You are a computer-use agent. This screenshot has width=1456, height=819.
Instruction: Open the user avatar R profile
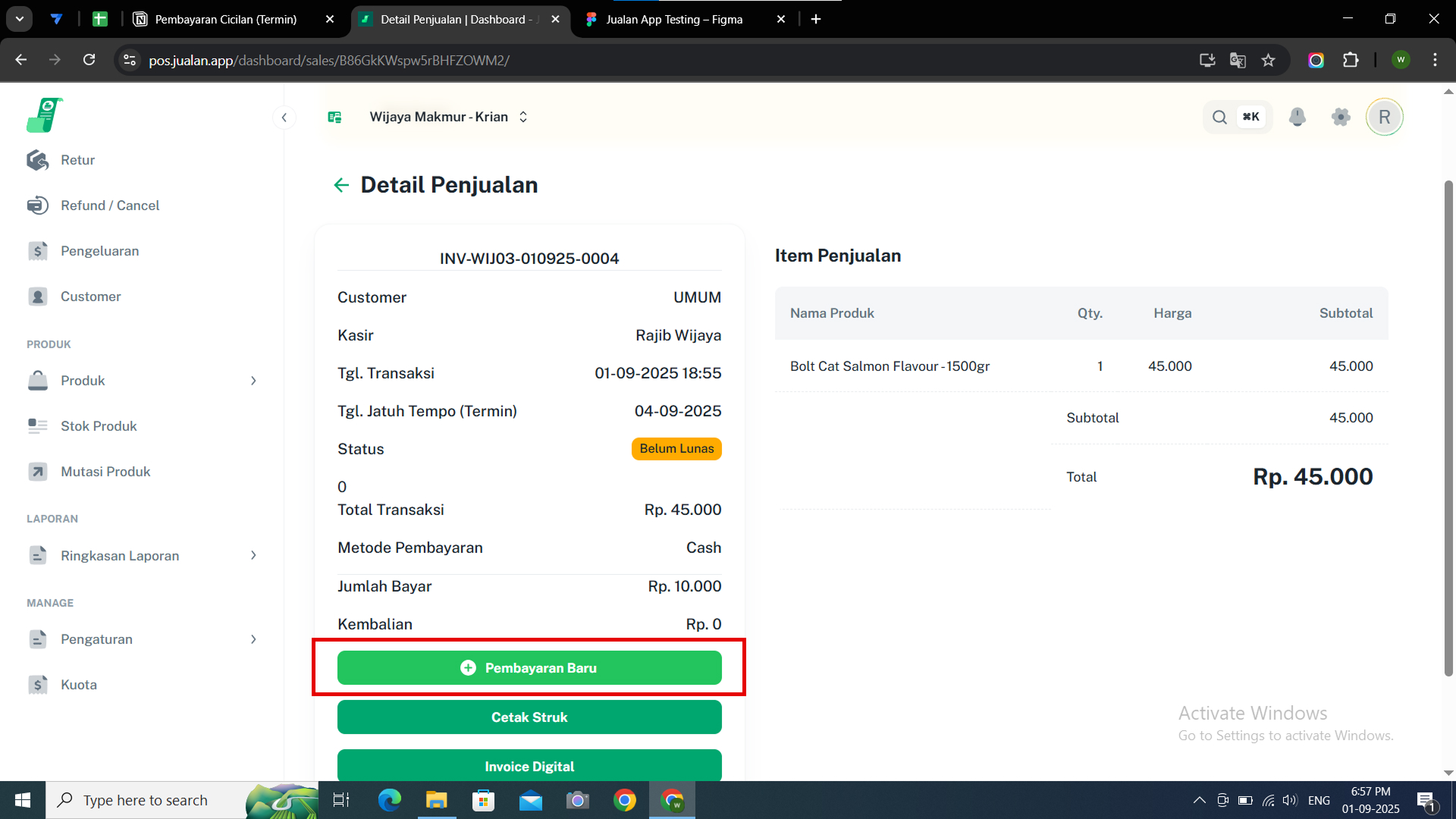point(1384,117)
